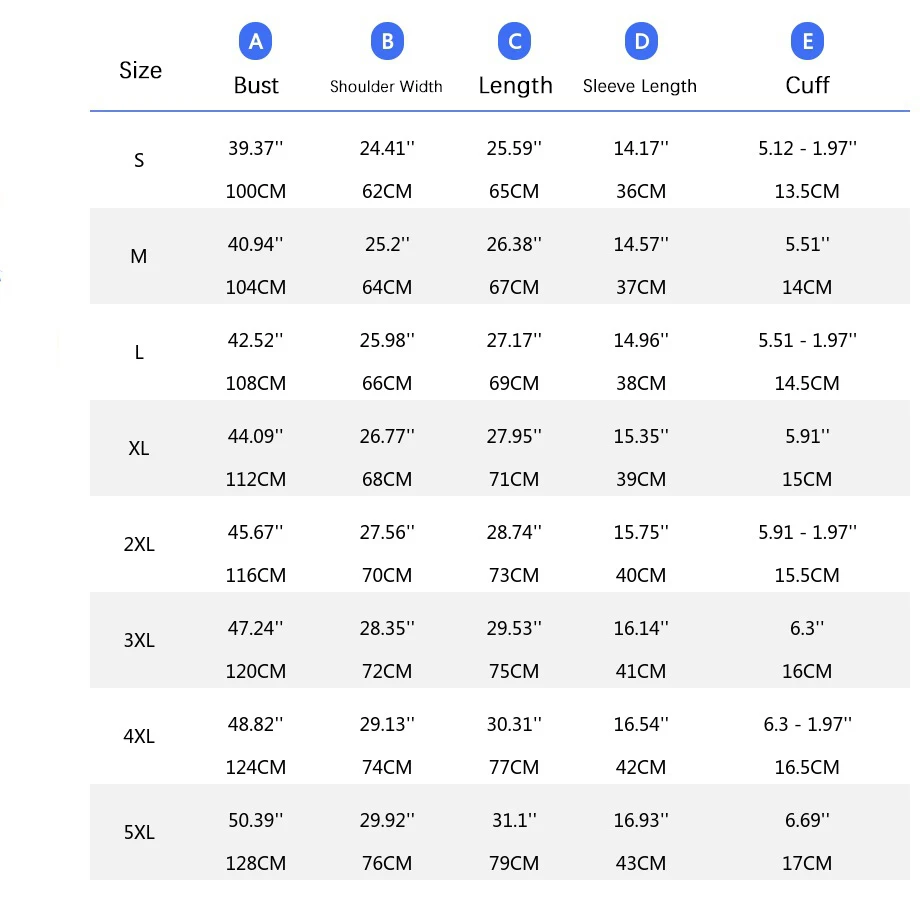Image resolution: width=920 pixels, height=920 pixels.
Task: Select the 25.2'' shoulder width value
Action: pyautogui.click(x=387, y=244)
